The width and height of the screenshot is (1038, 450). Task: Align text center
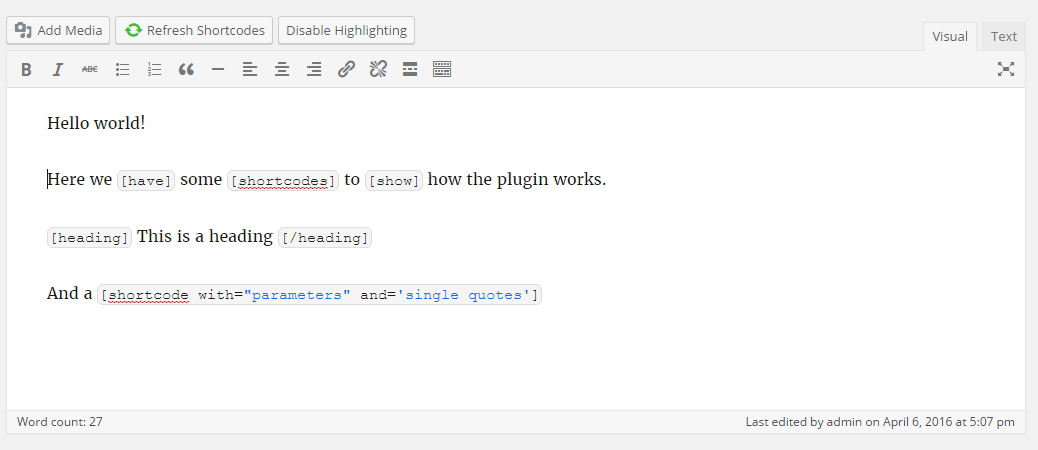(x=282, y=69)
